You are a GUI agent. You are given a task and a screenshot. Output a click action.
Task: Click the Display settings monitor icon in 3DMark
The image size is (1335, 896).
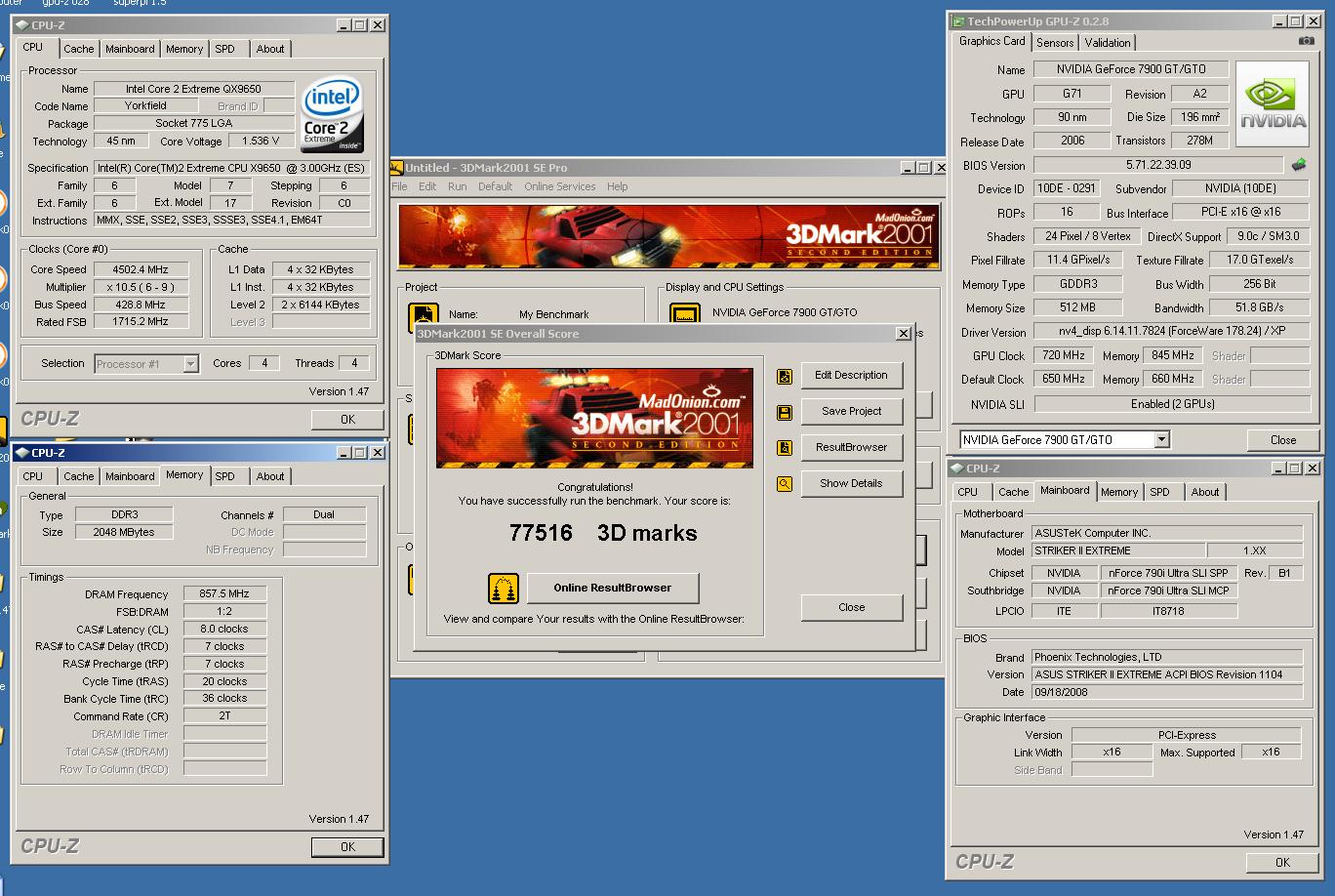(686, 316)
